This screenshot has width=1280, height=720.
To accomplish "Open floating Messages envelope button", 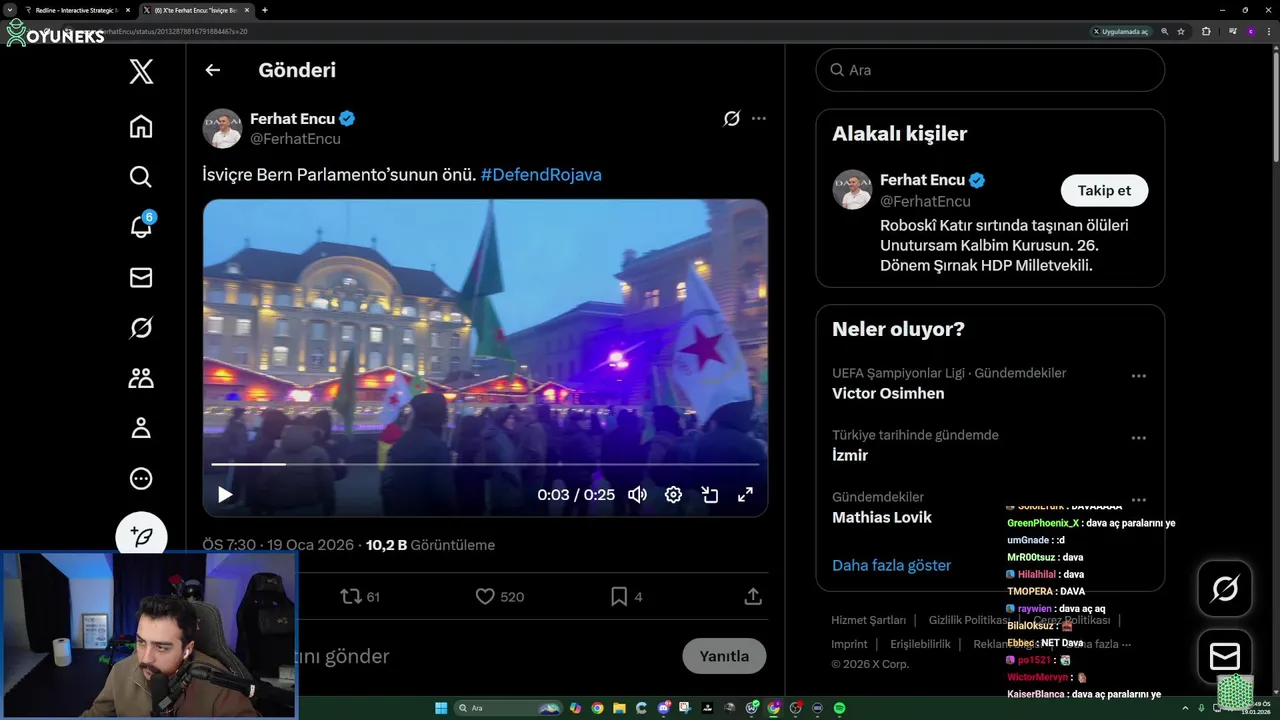I will pyautogui.click(x=1225, y=656).
